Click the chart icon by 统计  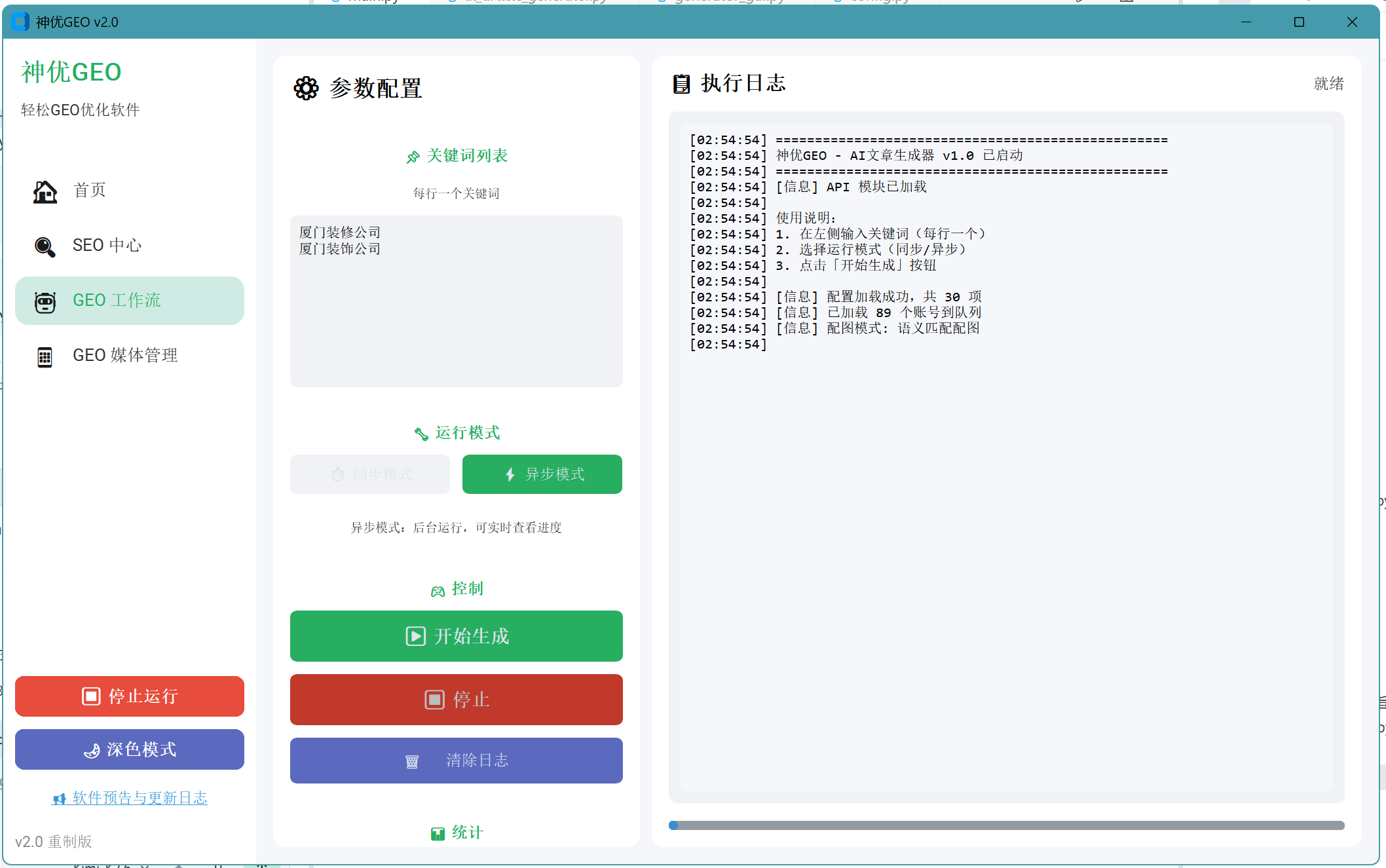coord(438,834)
